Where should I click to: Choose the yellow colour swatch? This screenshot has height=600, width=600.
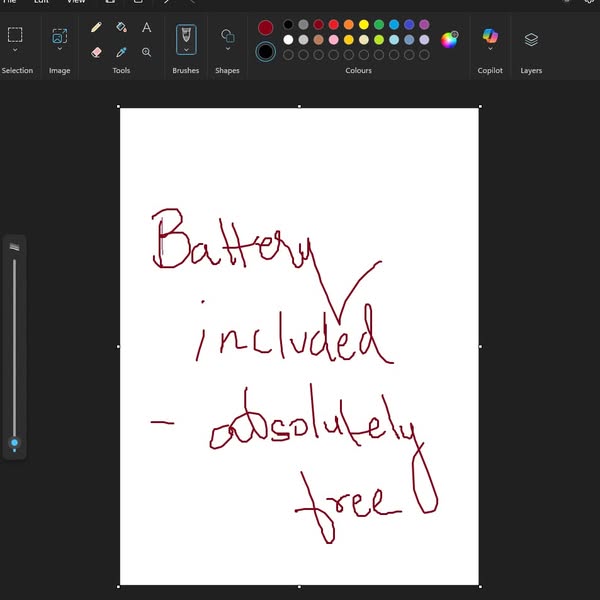[x=364, y=24]
